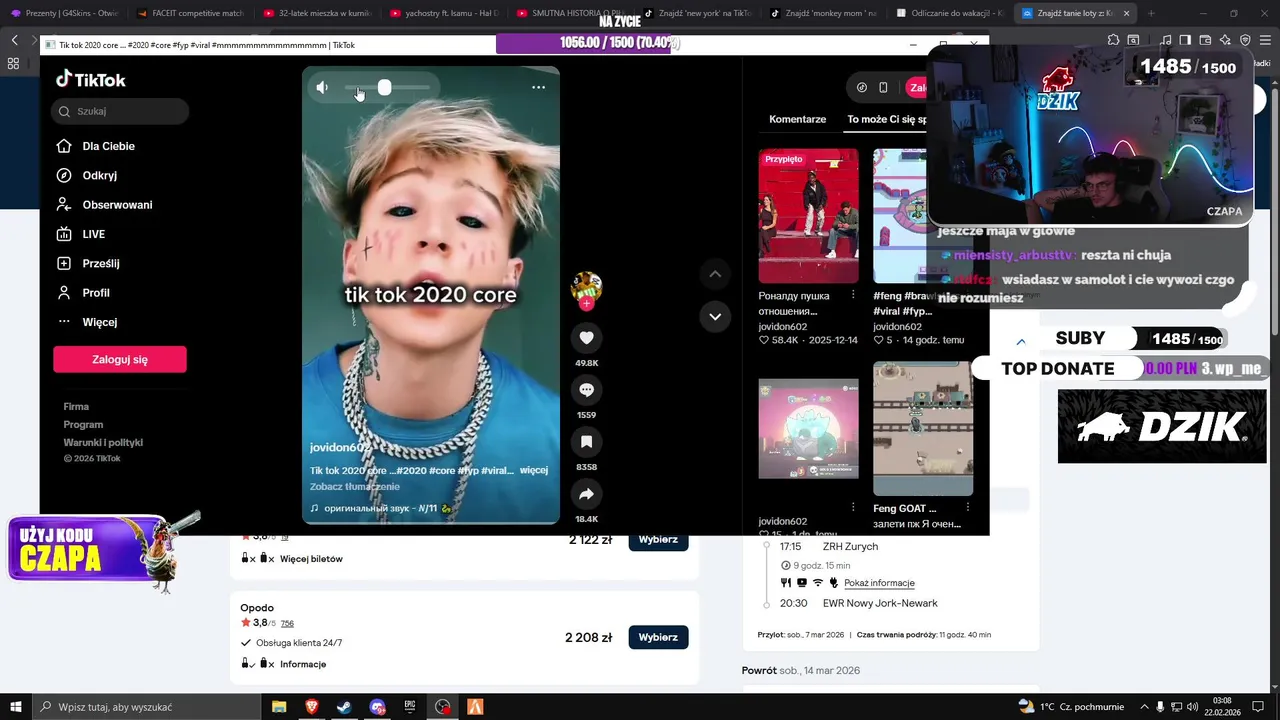Open Steam from taskbar
This screenshot has width=1280, height=720.
pos(343,707)
